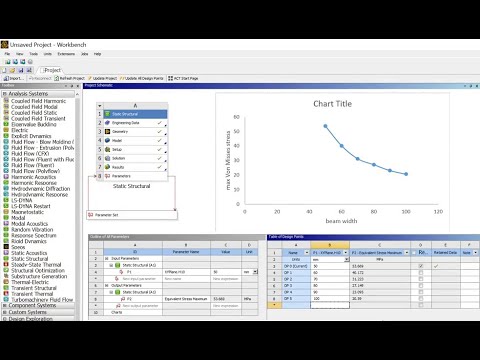Click the Coupled Field Harmonic system icon
The image size is (480, 360).
(x=6, y=101)
